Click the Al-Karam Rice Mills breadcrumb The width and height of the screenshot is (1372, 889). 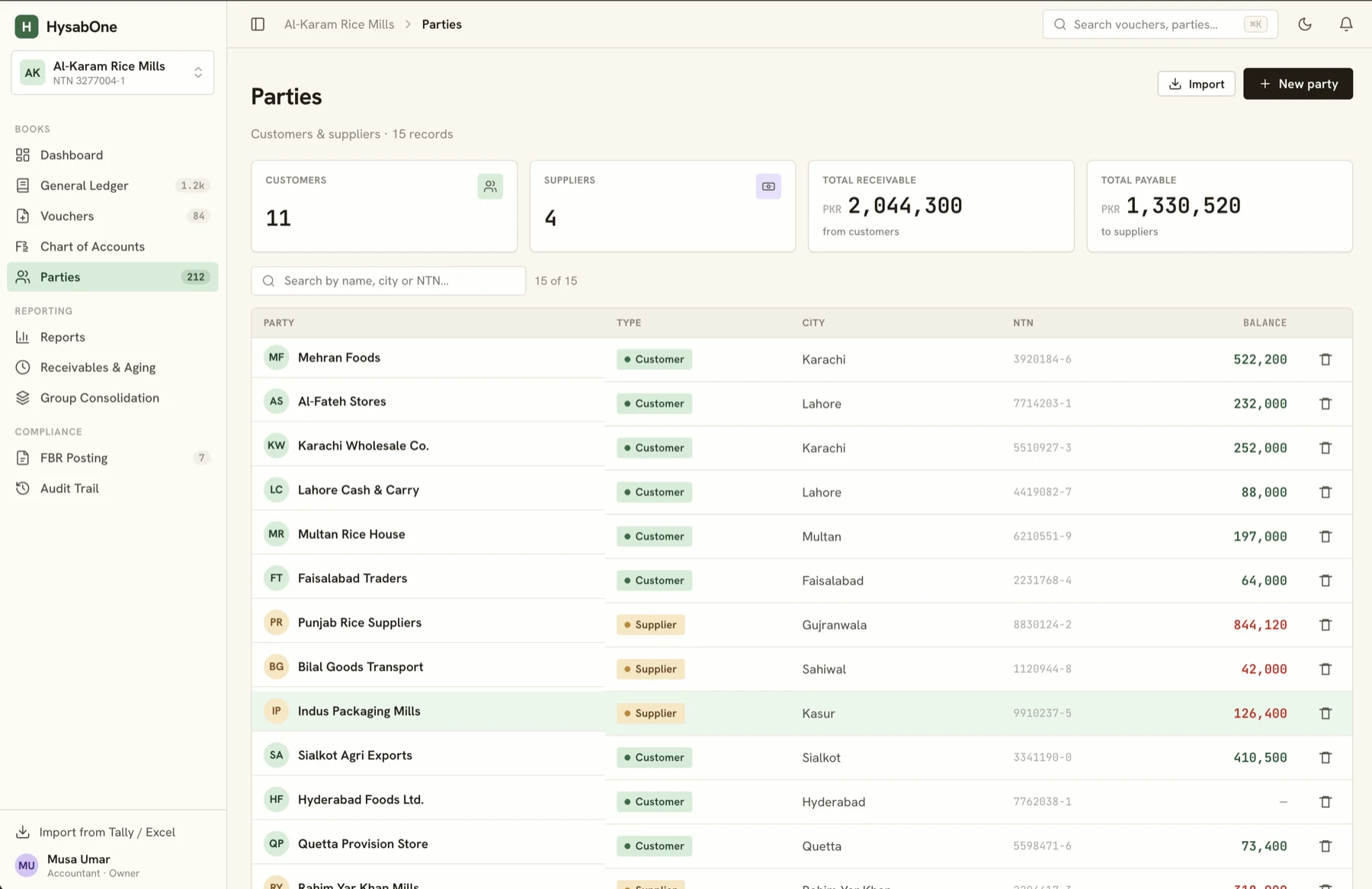339,24
